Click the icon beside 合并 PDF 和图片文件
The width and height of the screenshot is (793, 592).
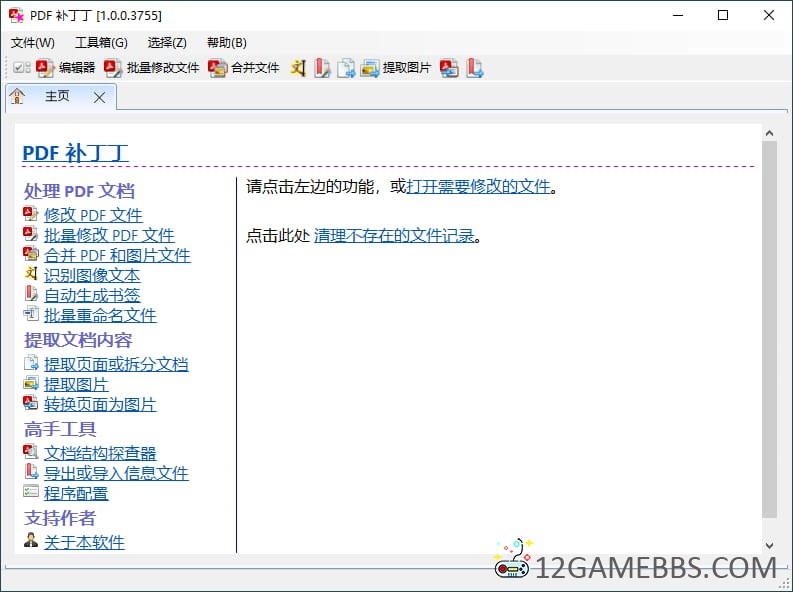(31, 254)
